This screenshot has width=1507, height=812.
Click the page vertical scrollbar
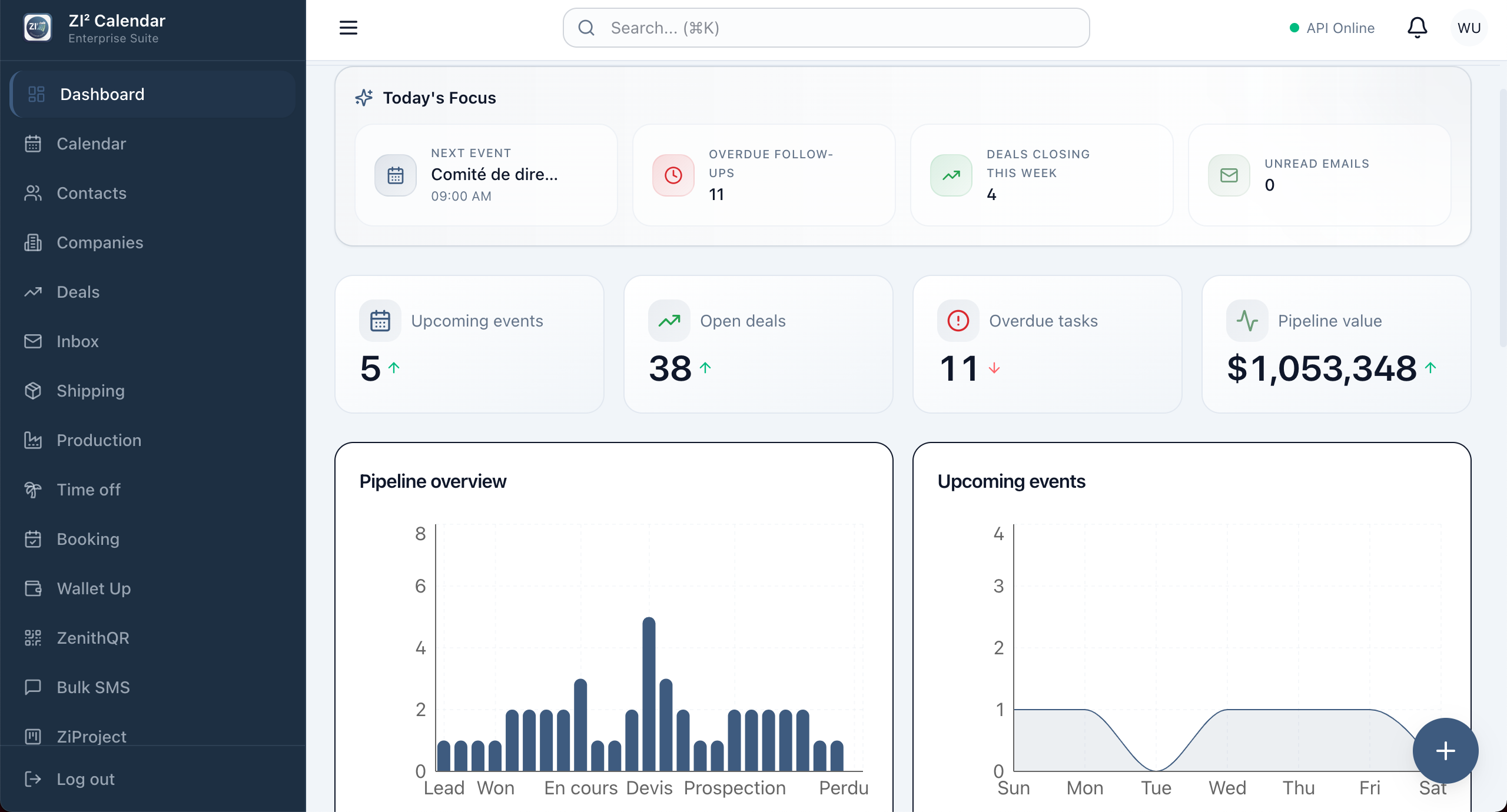[1502, 218]
